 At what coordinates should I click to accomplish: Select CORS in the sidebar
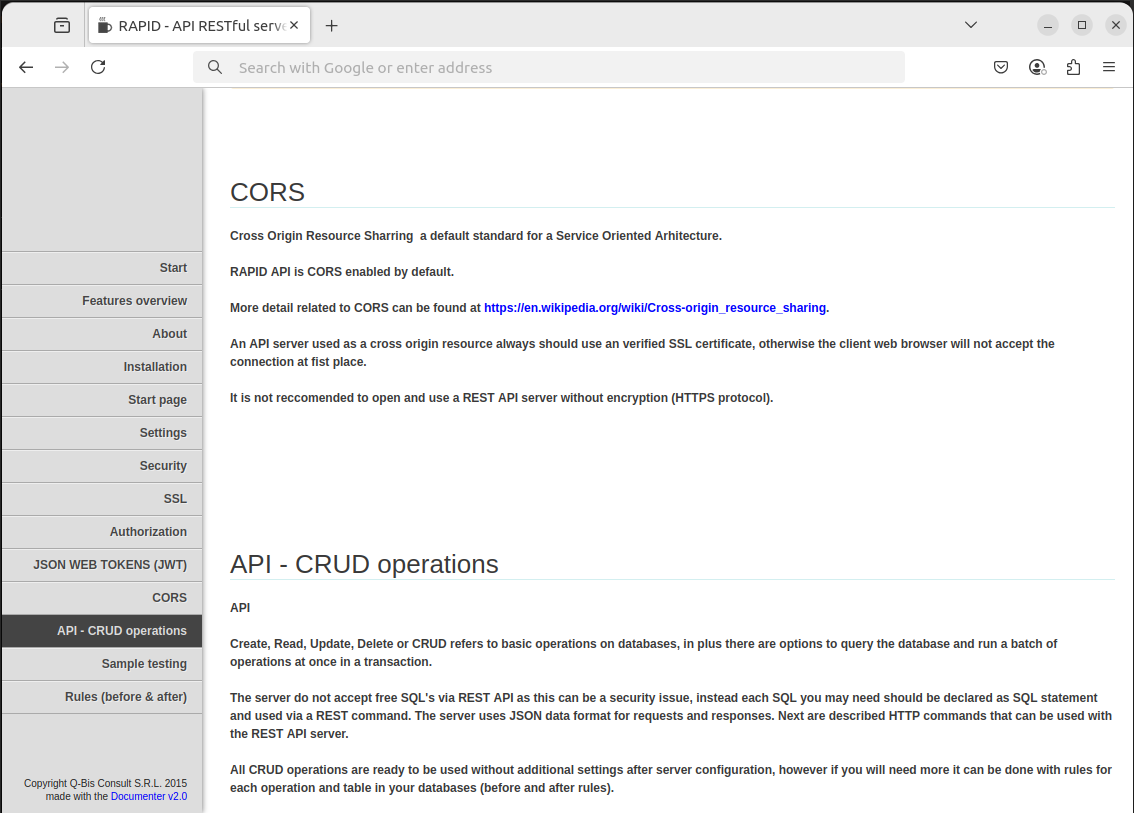pos(102,598)
